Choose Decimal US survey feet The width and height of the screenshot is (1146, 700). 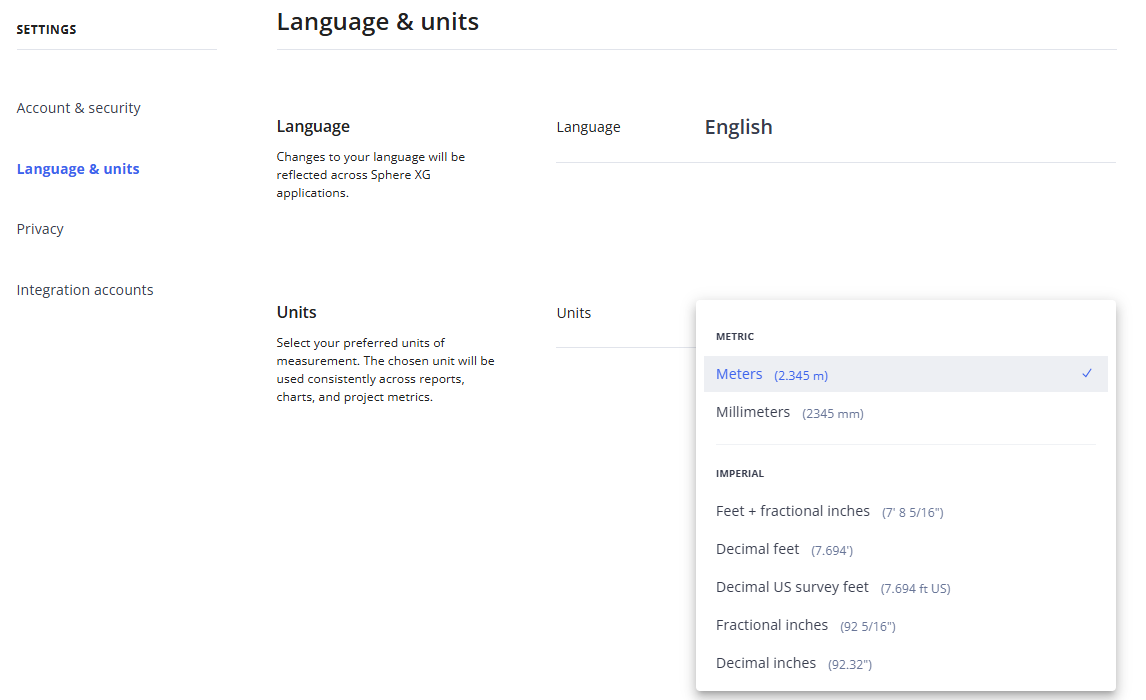click(792, 587)
